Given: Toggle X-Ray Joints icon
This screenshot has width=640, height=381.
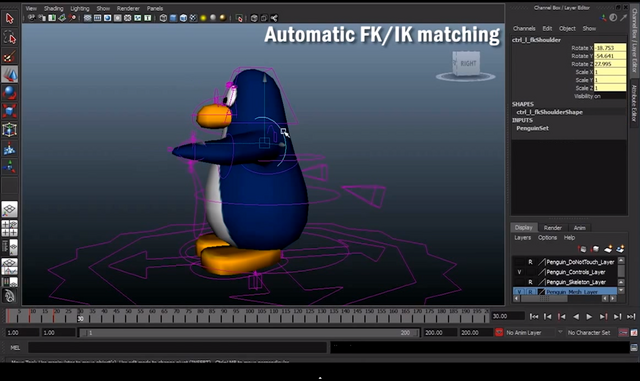Looking at the screenshot, I should (274, 18).
